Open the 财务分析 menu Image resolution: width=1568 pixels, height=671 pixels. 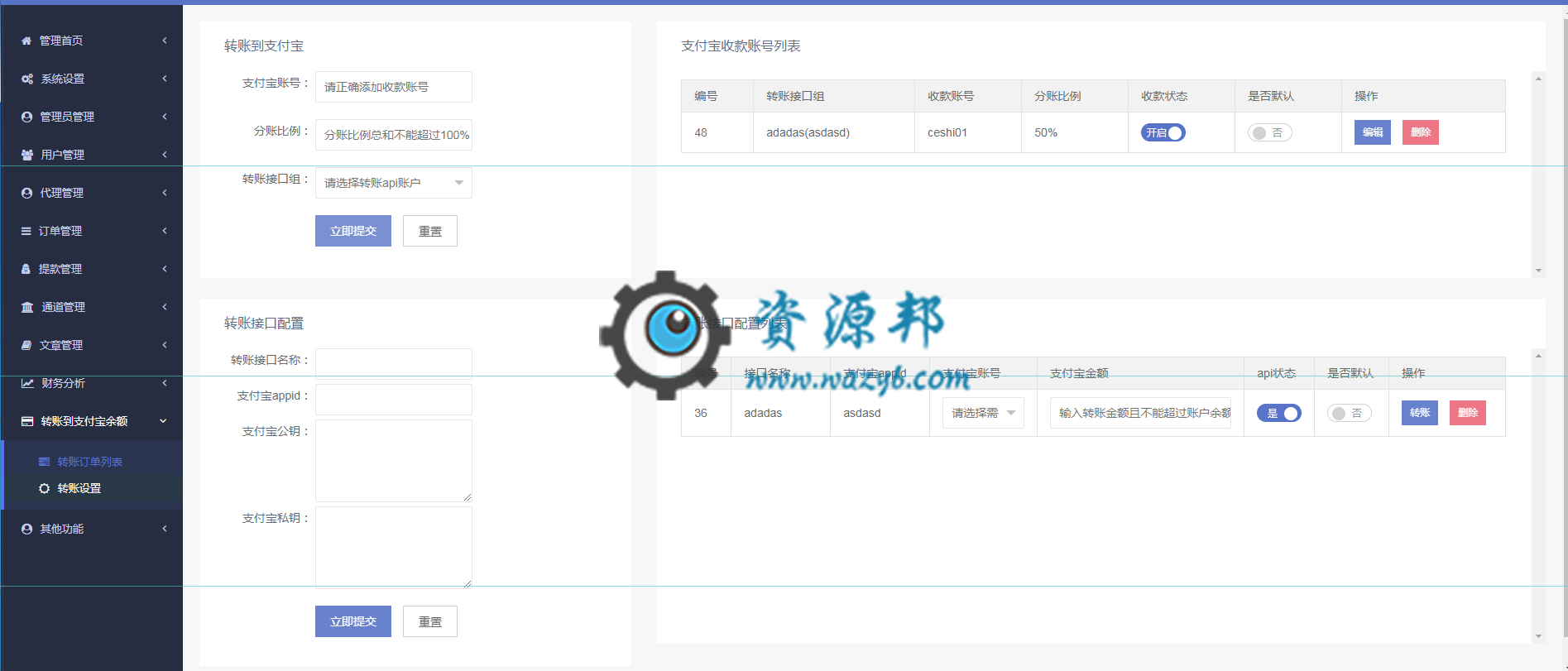point(92,383)
